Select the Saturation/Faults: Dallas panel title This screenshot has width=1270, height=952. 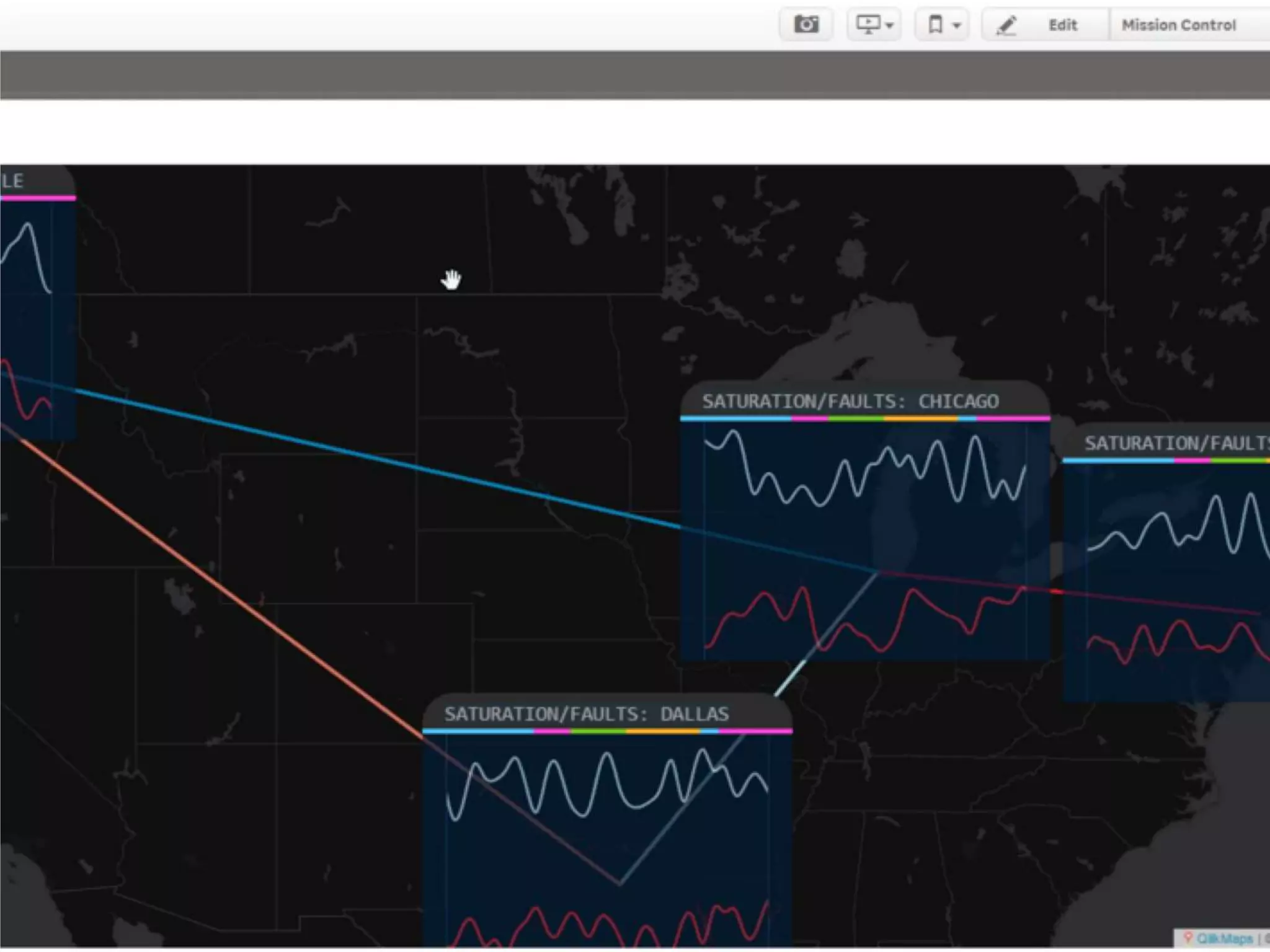click(x=587, y=714)
